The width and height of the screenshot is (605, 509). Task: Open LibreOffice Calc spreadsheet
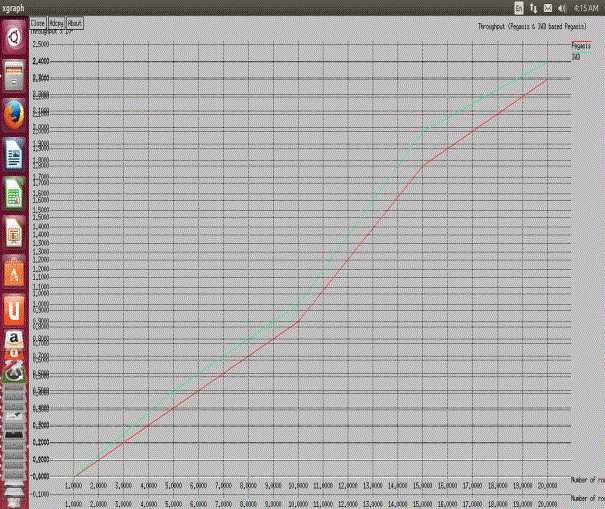14,193
